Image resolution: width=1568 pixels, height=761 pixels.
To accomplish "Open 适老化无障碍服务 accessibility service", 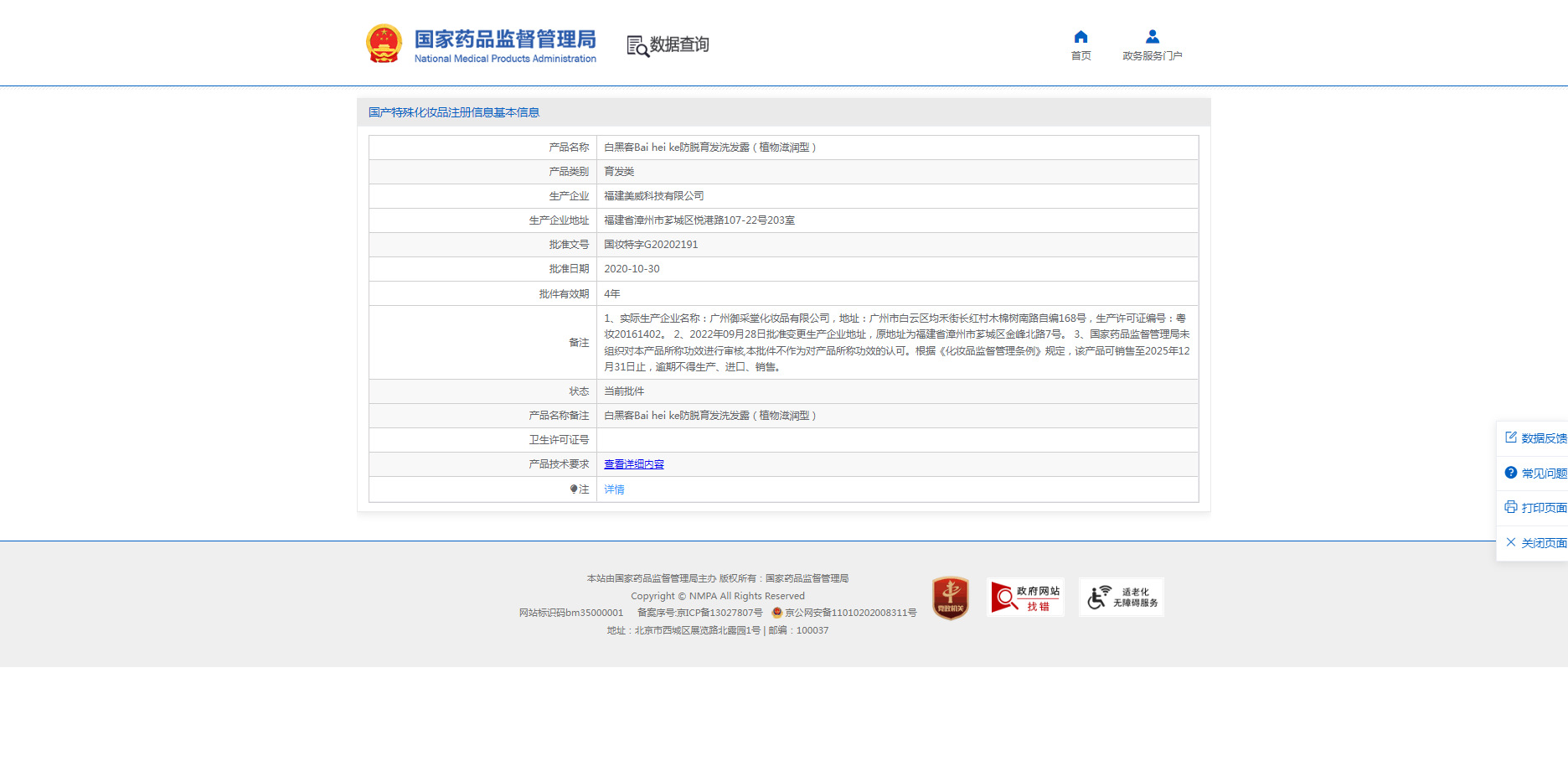I will pos(1122,596).
